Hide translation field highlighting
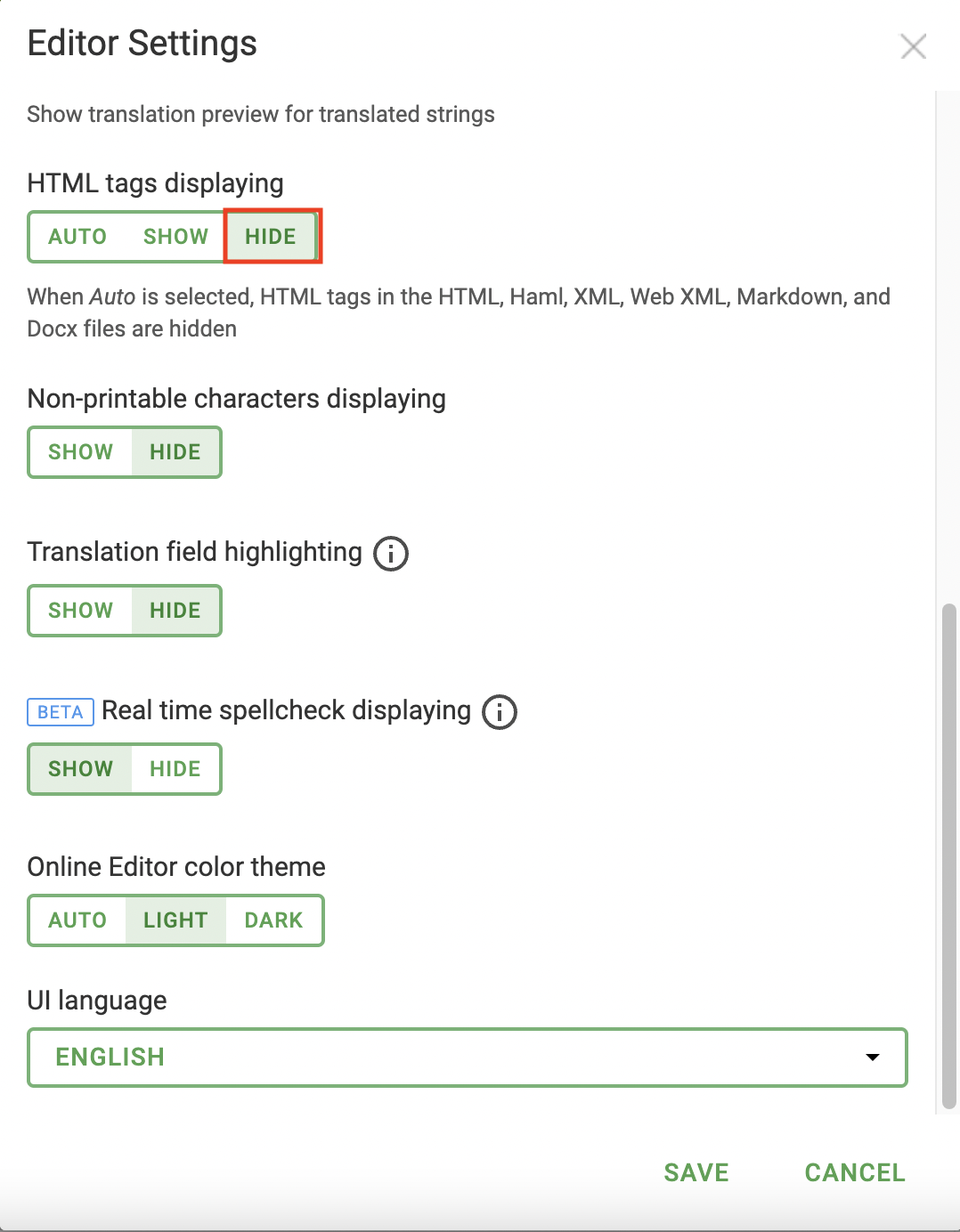The image size is (960, 1232). 175,611
